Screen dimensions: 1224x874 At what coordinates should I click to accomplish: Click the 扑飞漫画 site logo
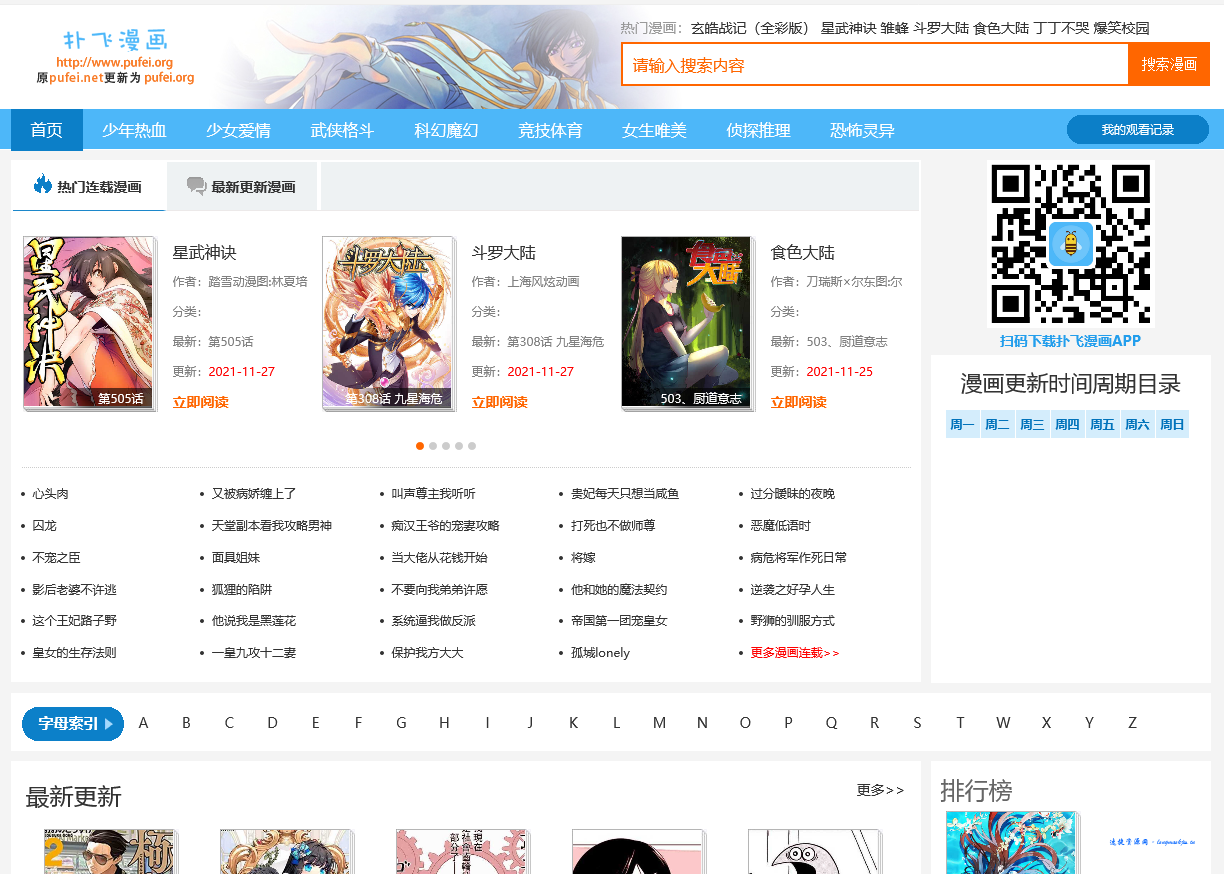point(115,41)
